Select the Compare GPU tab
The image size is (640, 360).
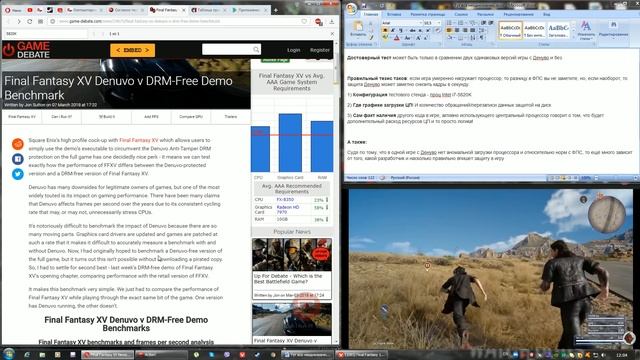pyautogui.click(x=191, y=117)
